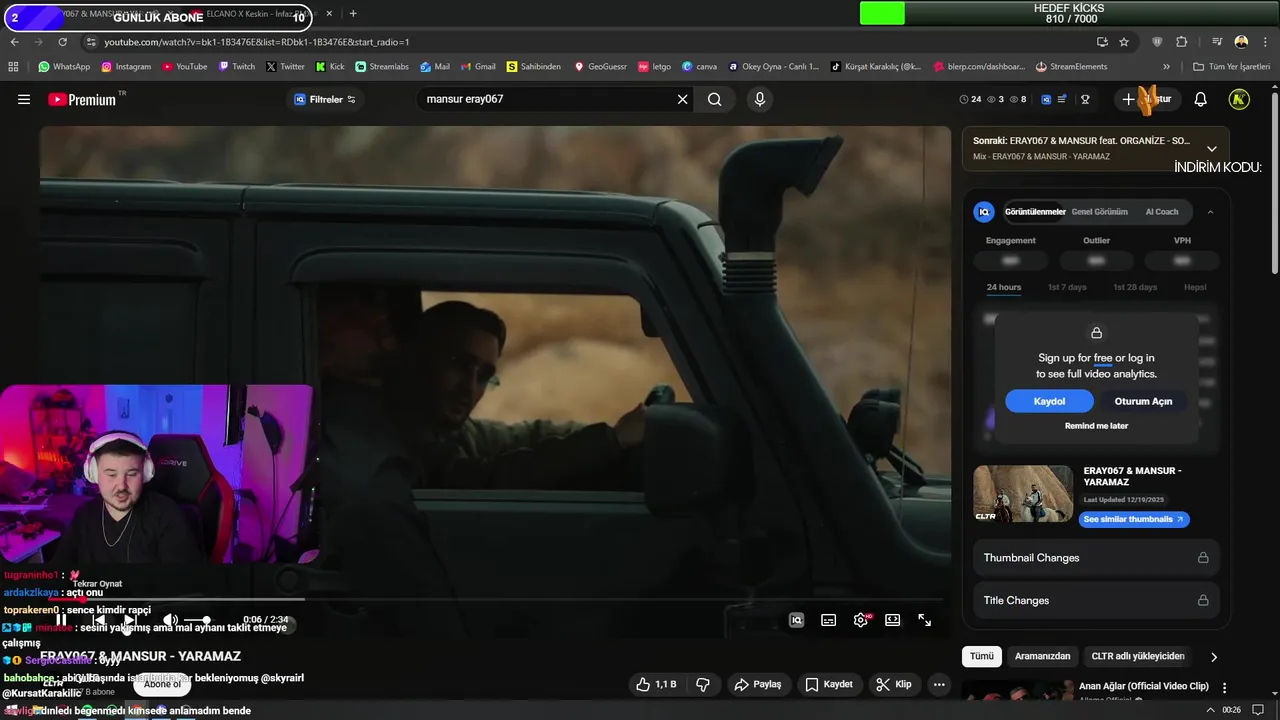Open options for Anan Ağlar video
Screen dimensions: 1280x720
(1224, 688)
